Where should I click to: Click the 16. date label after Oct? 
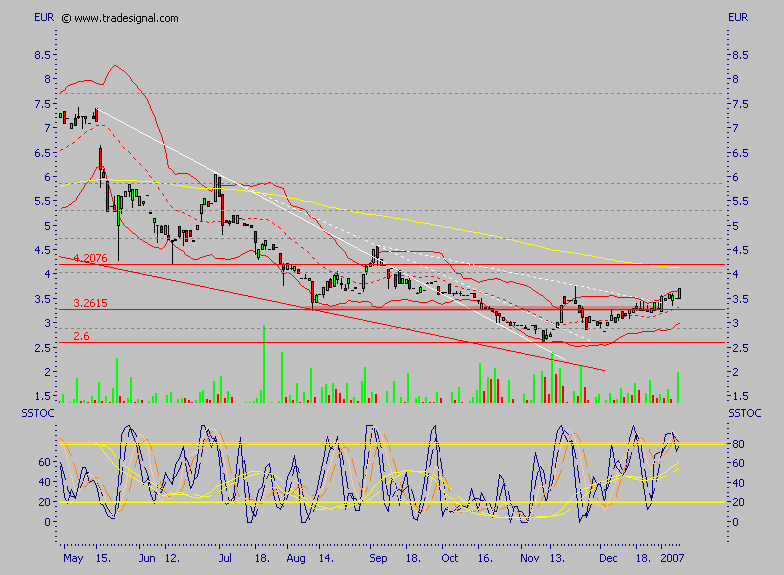point(485,558)
